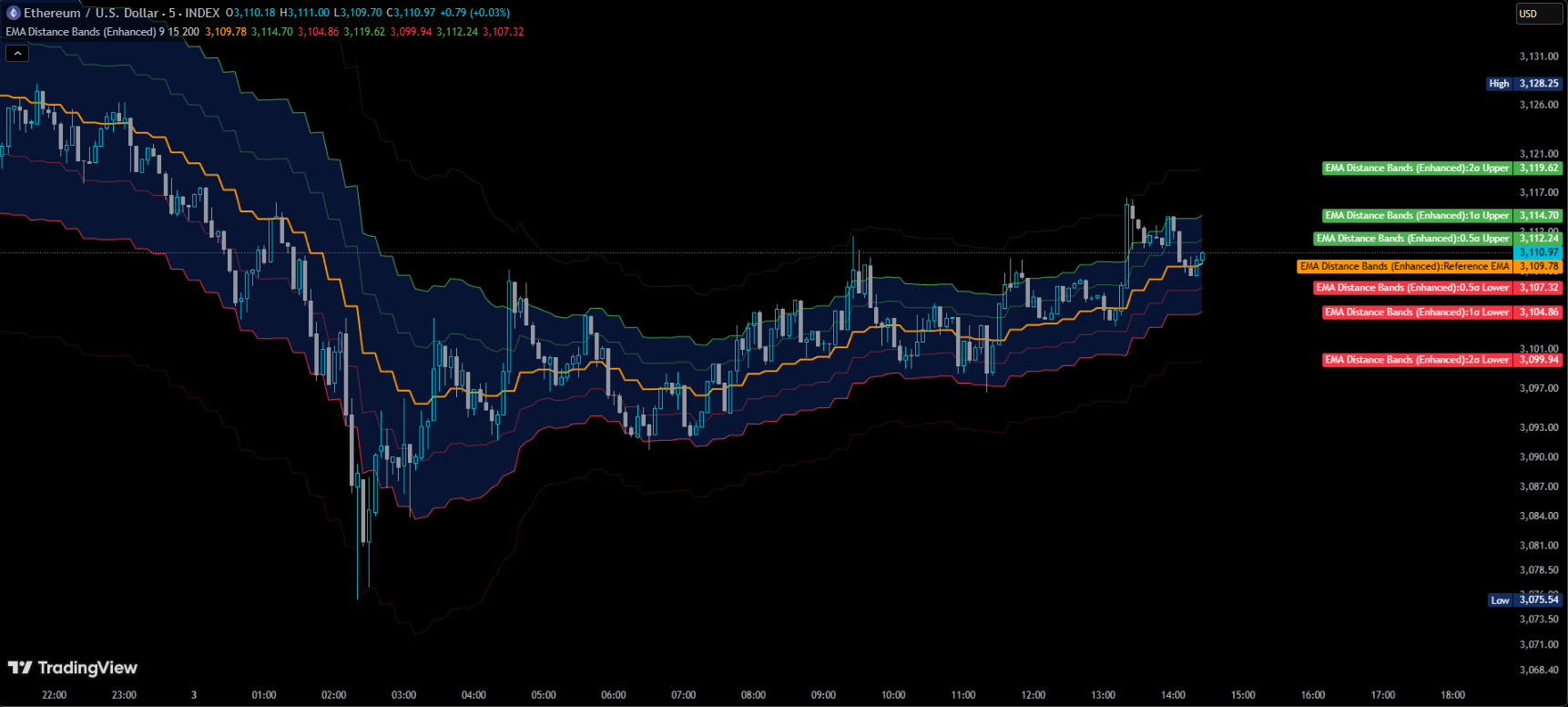Open the USD currency selector
This screenshot has width=1568, height=707.
tap(1538, 14)
